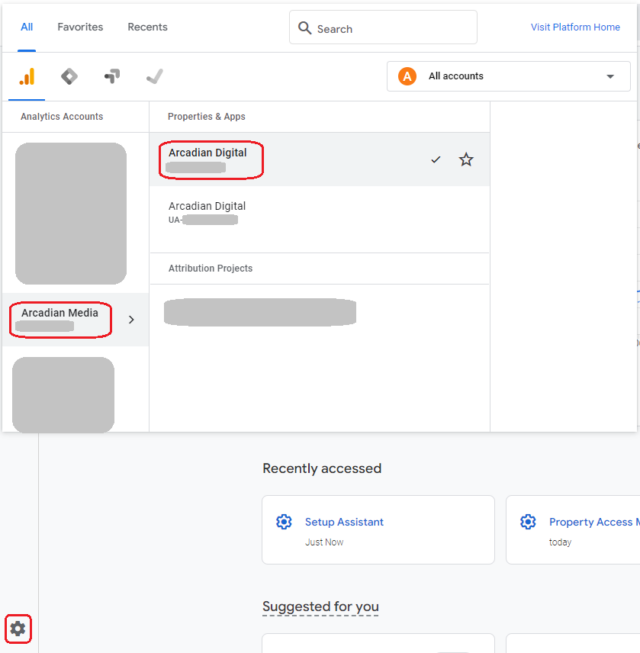Select the Optimize product icon
640x653 pixels.
tap(112, 76)
